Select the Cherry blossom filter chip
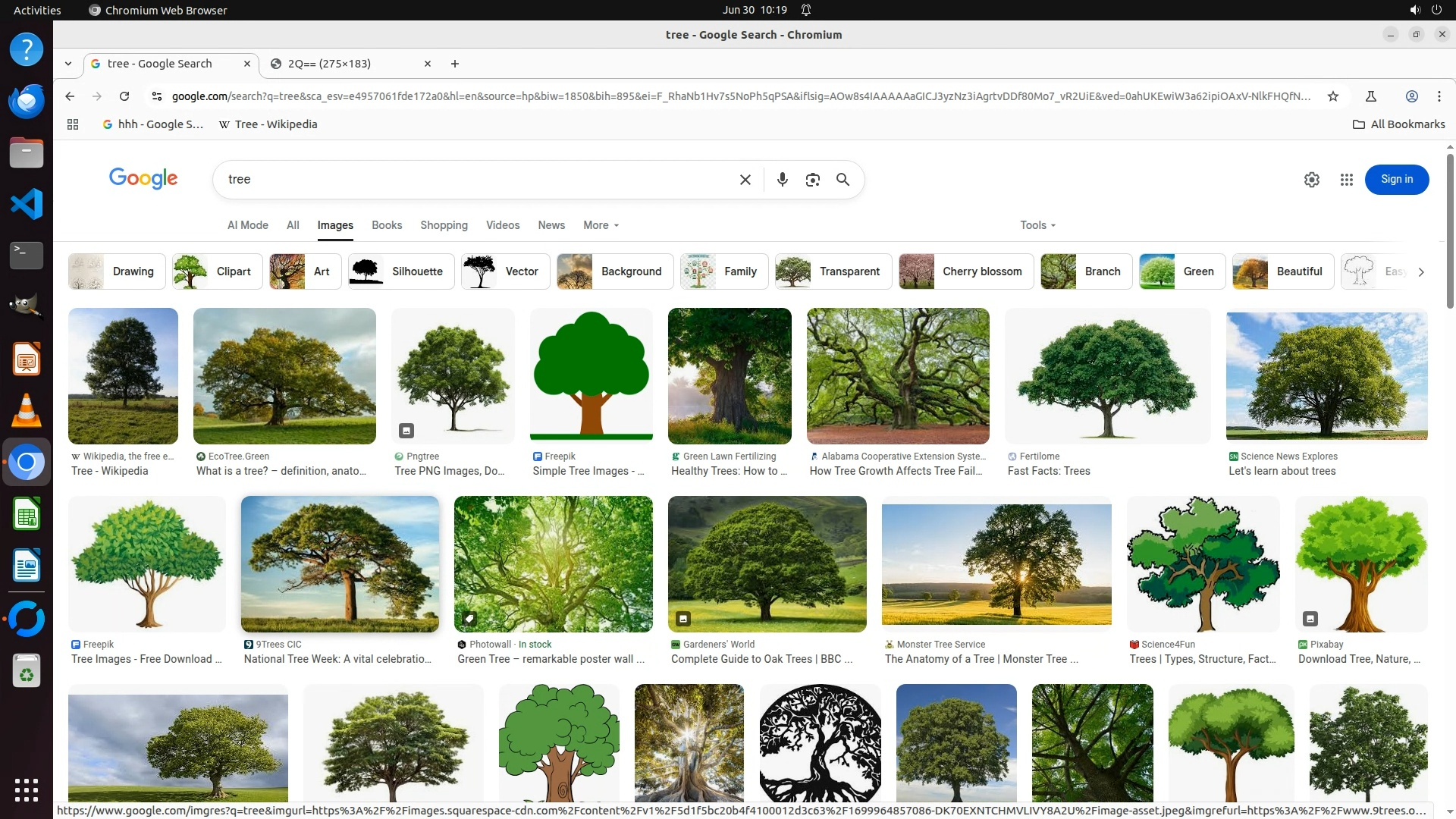This screenshot has height=819, width=1456. (965, 271)
